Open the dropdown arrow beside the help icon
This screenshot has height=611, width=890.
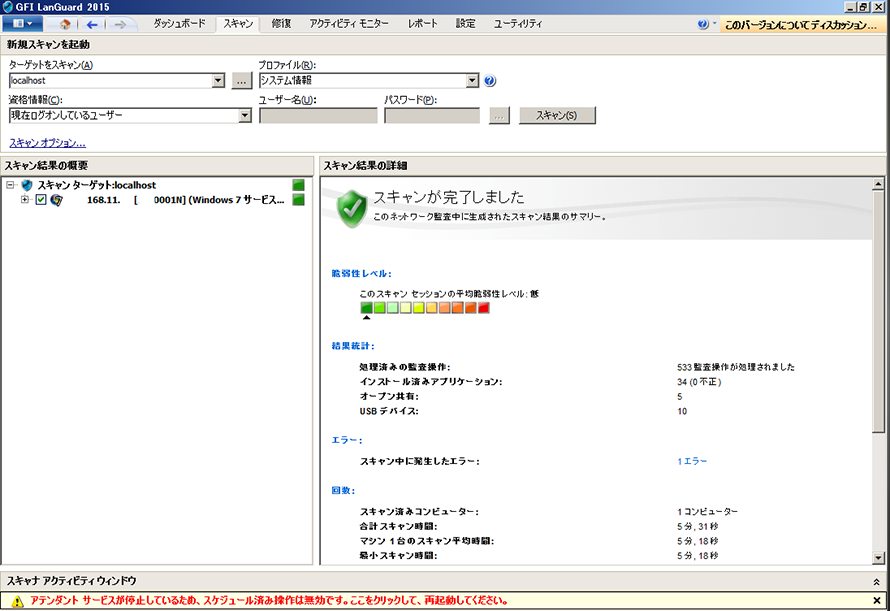click(x=714, y=24)
